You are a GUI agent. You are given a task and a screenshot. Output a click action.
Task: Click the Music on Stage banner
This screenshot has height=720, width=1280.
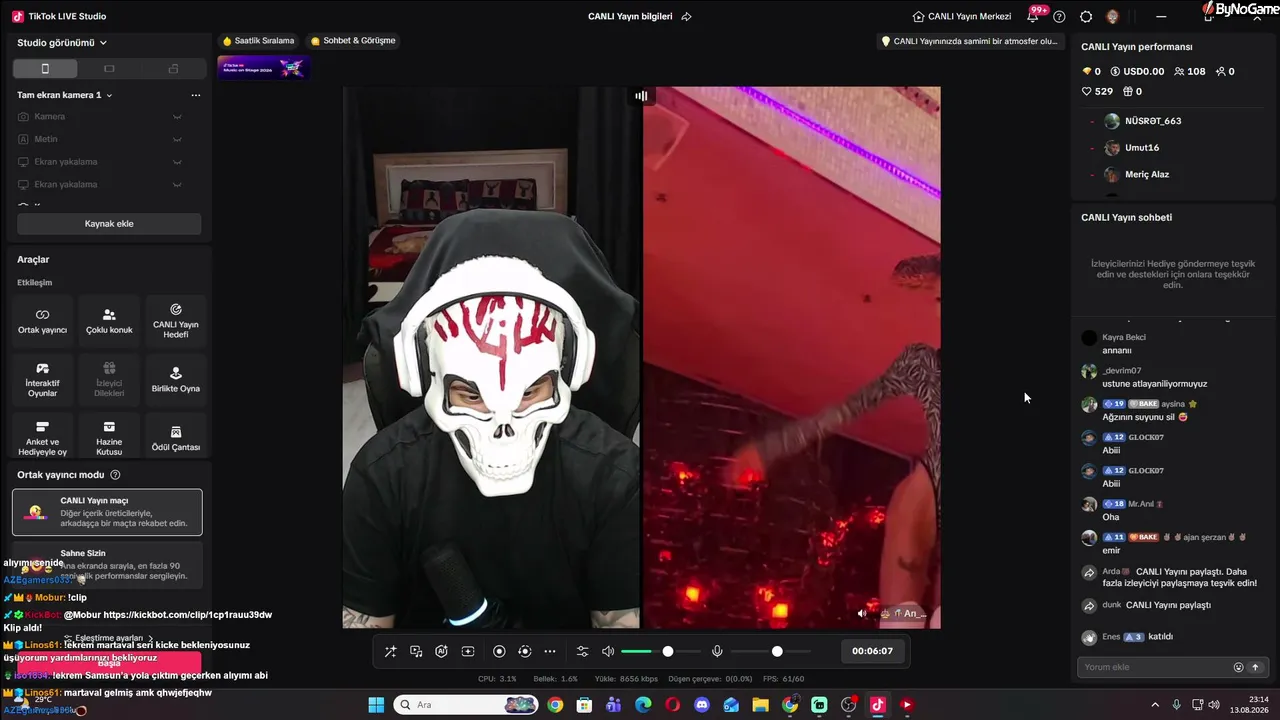coord(263,67)
